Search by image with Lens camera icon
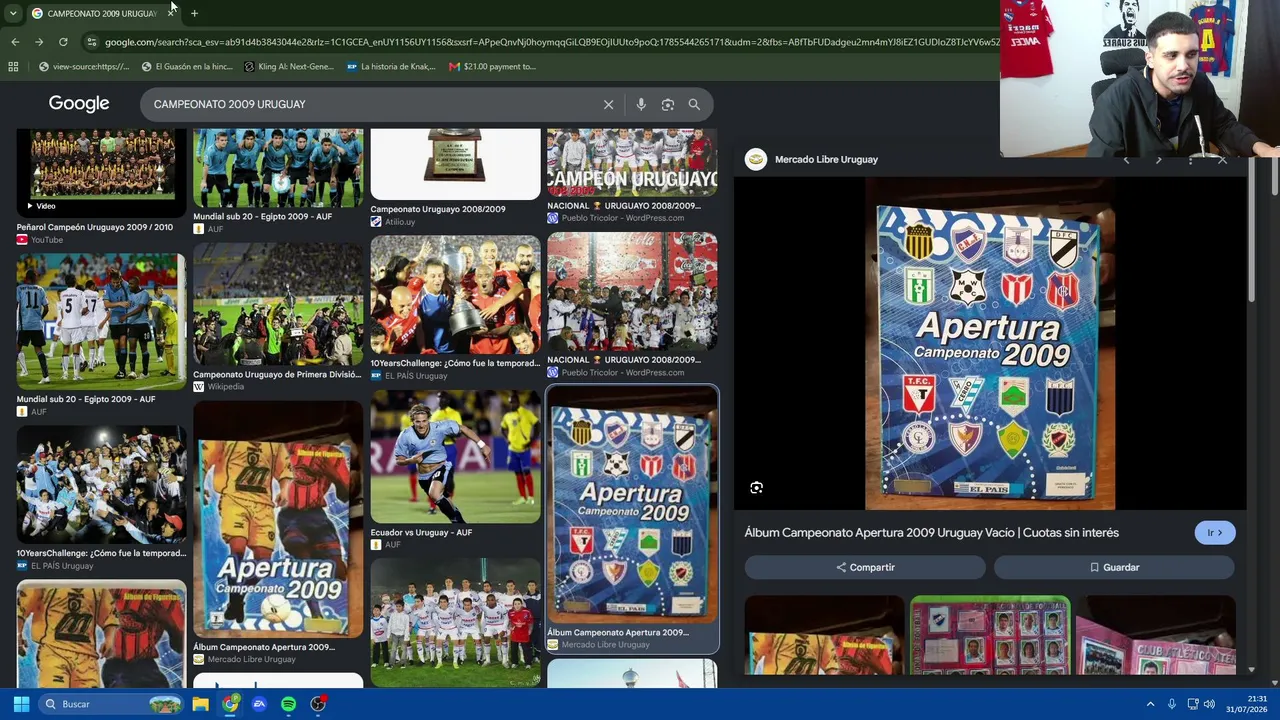This screenshot has height=720, width=1280. point(668,104)
